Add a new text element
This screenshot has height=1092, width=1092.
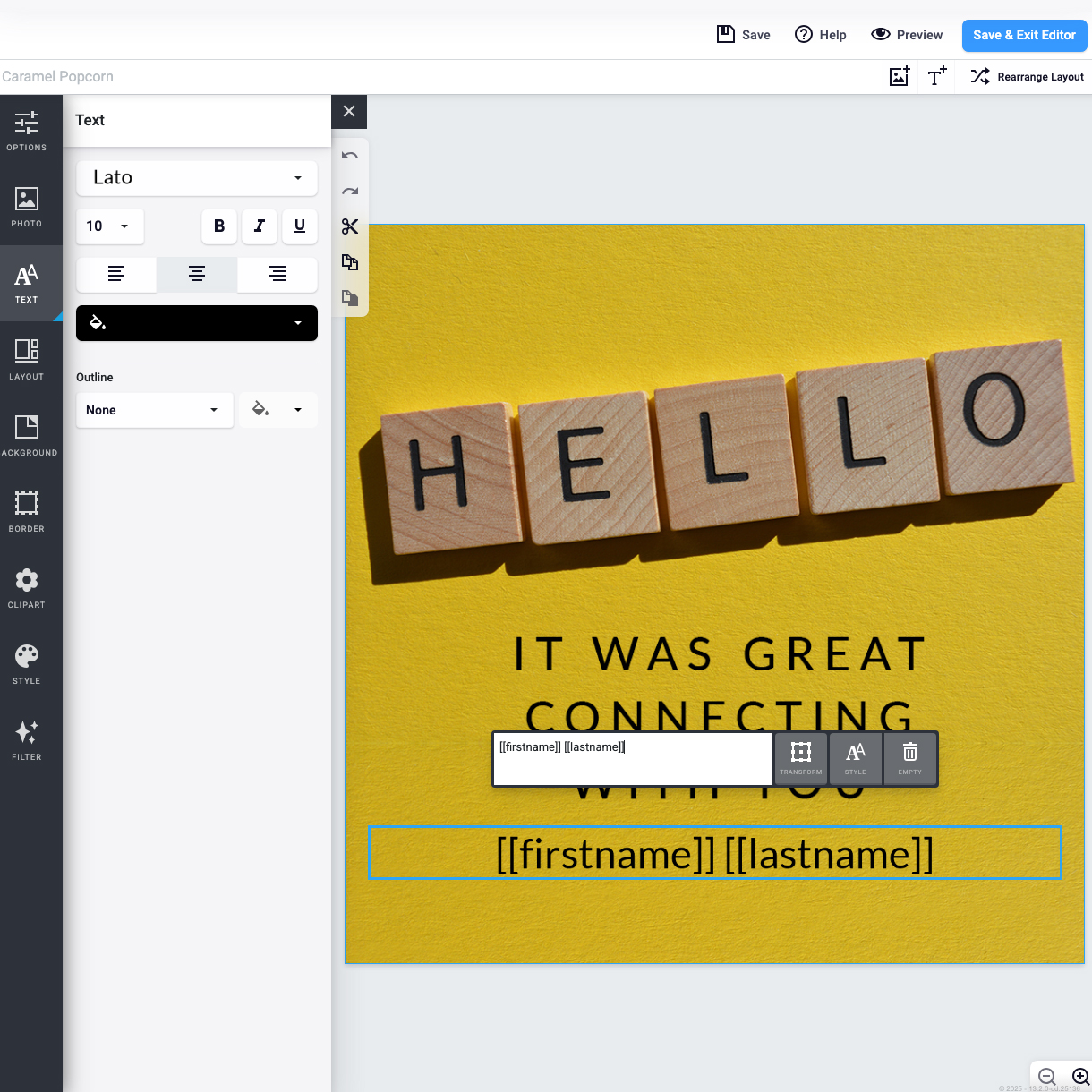tap(936, 77)
